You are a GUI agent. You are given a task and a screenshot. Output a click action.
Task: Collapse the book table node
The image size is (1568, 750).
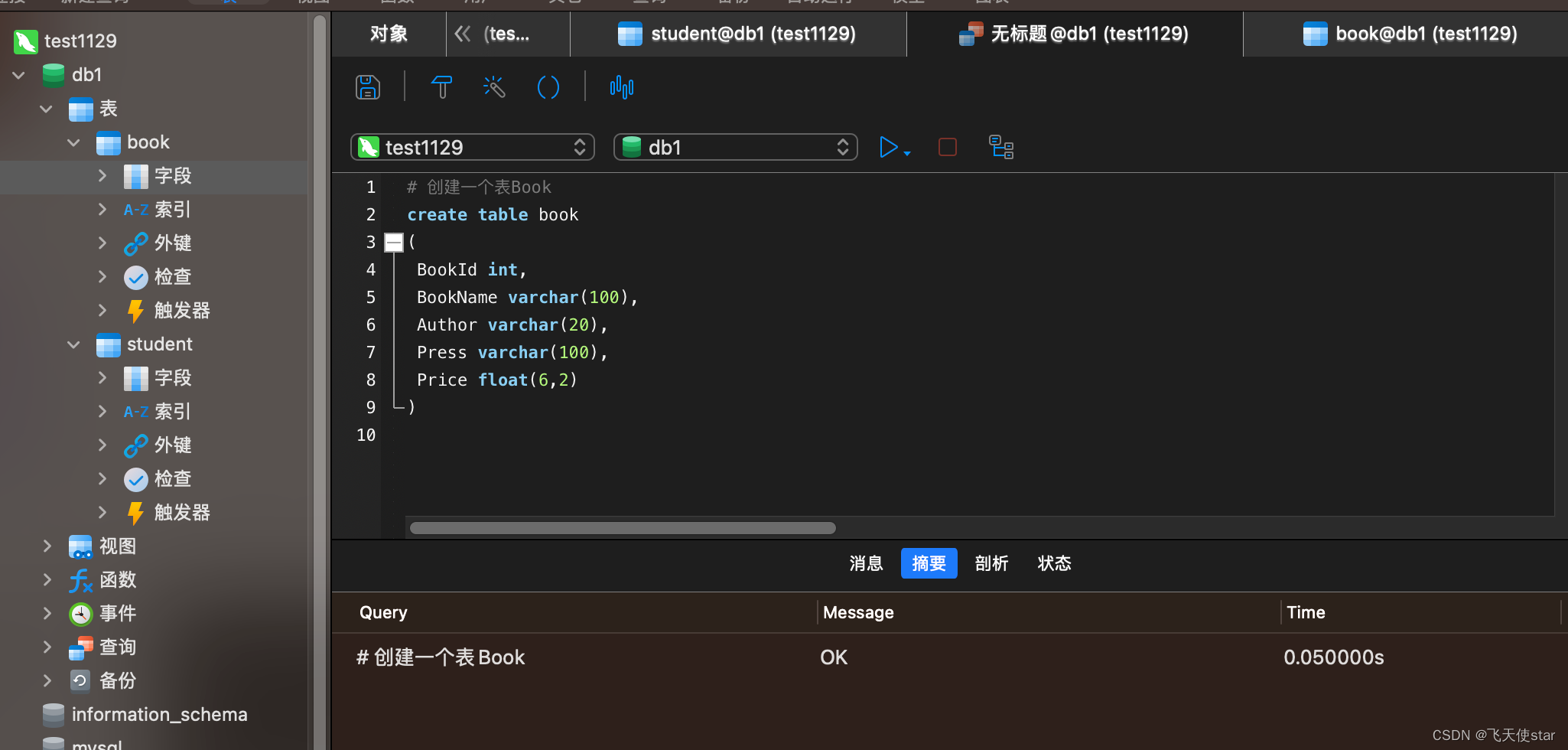(x=73, y=142)
